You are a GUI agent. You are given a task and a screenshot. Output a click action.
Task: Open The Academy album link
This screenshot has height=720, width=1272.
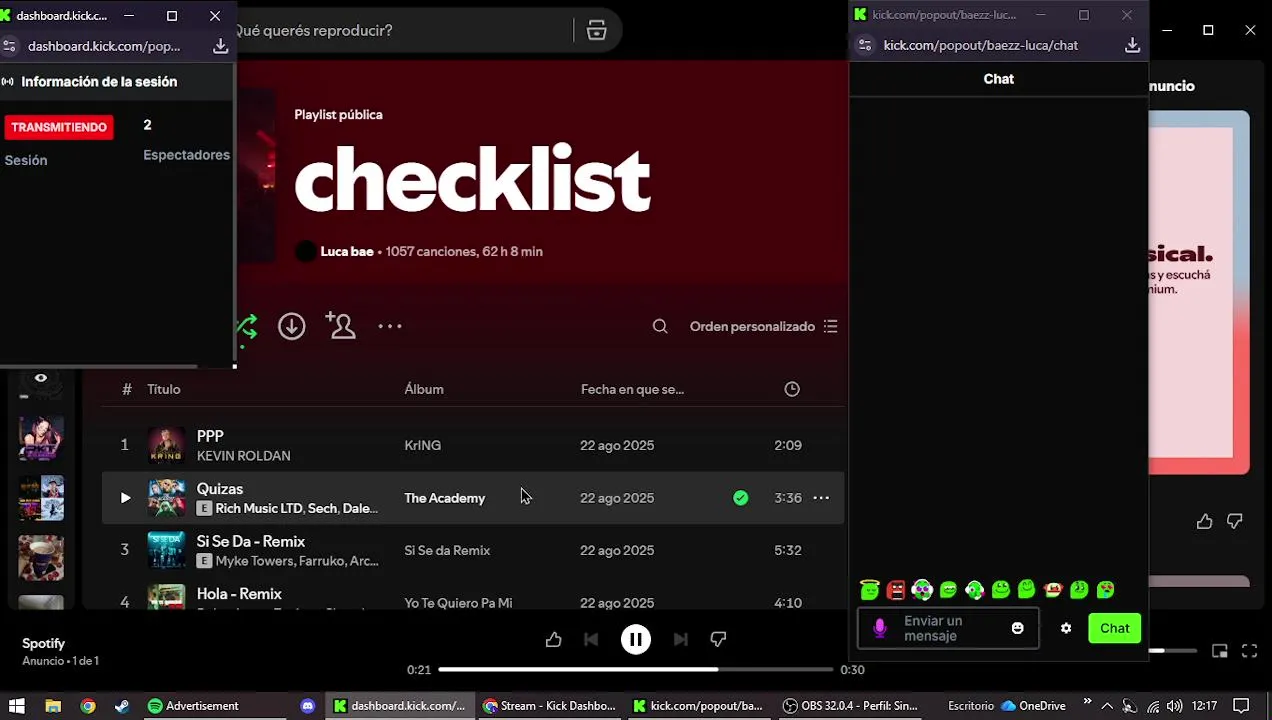coord(444,498)
